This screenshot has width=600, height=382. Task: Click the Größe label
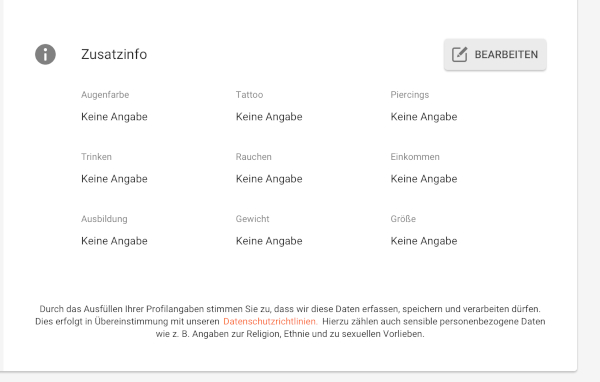pos(403,219)
